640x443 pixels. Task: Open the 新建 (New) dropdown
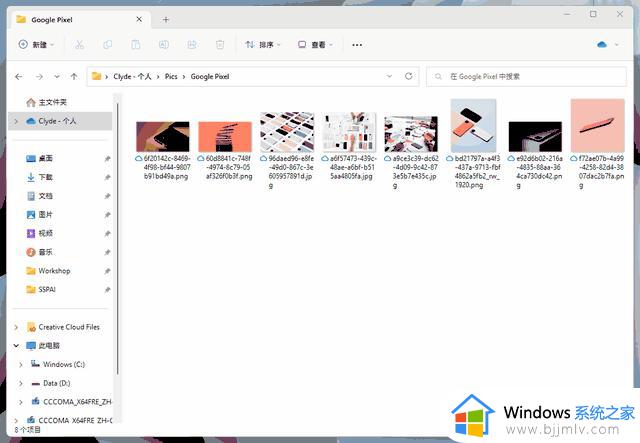(36, 45)
